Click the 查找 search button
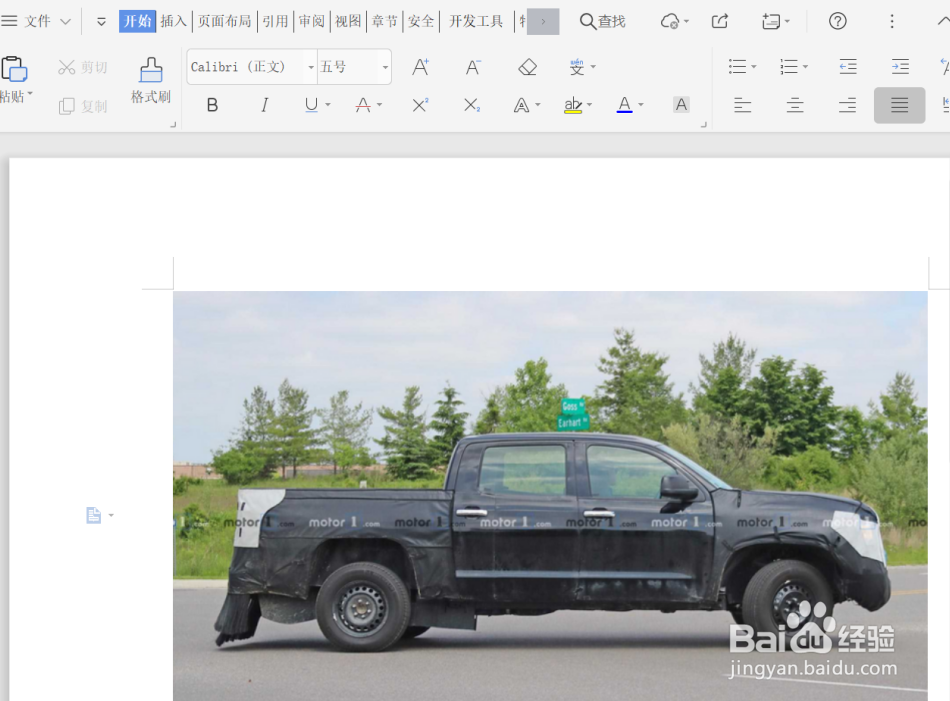The image size is (950, 701). pyautogui.click(x=602, y=21)
